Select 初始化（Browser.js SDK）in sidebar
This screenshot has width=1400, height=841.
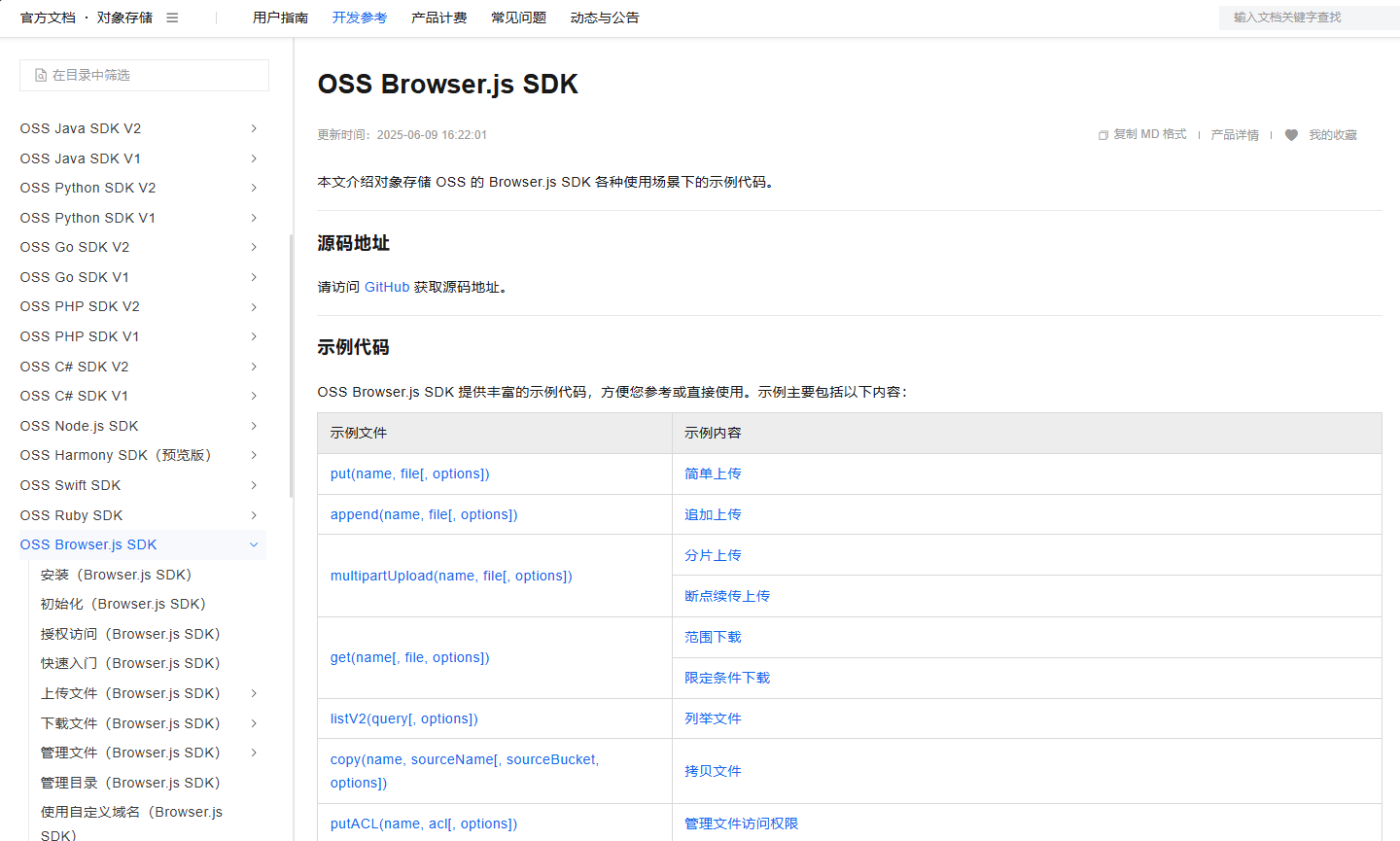pyautogui.click(x=123, y=604)
